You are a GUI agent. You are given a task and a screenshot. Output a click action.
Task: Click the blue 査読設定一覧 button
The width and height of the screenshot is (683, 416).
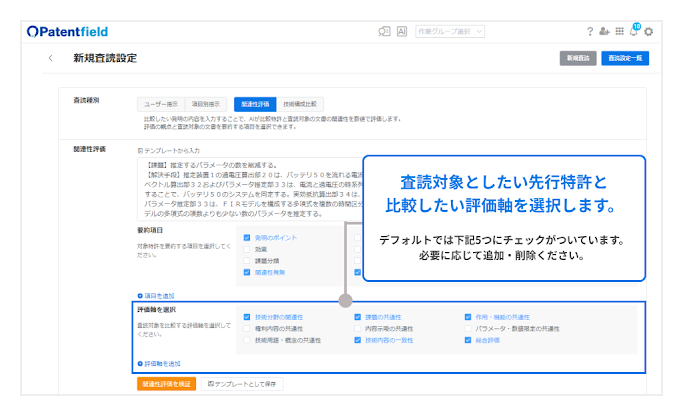point(625,59)
